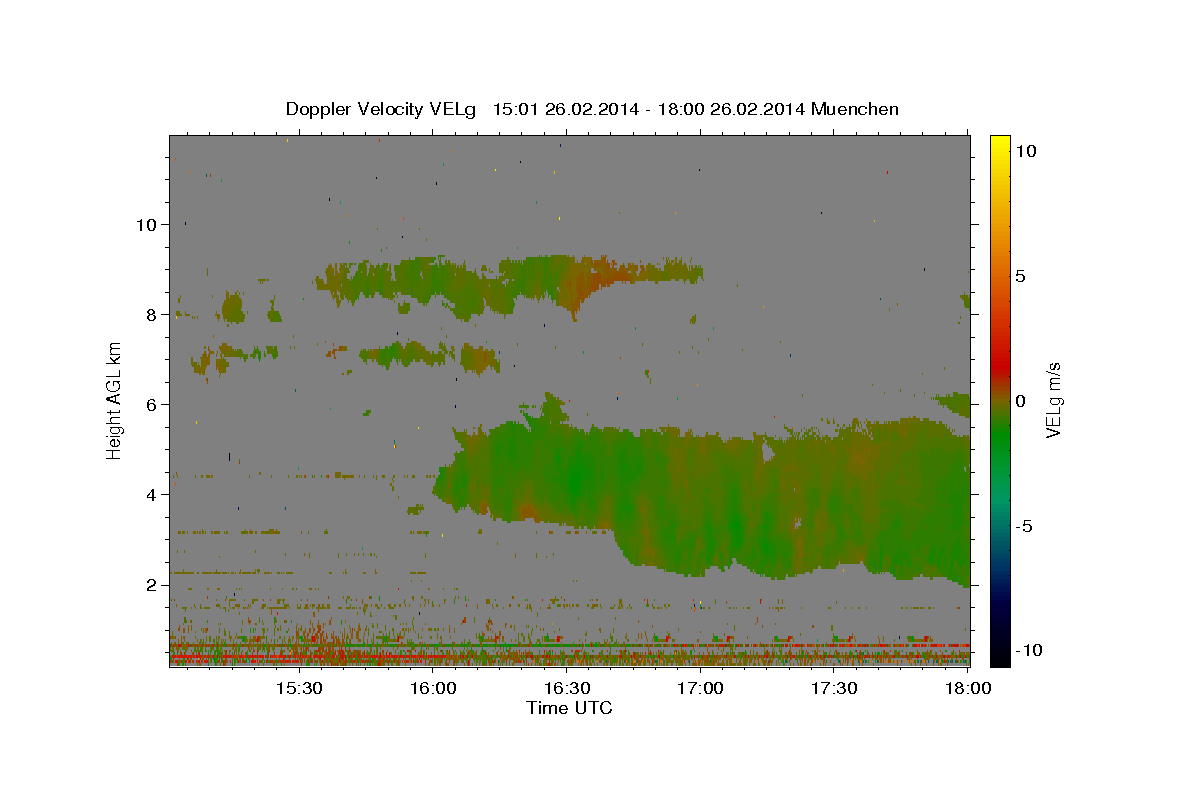
Task: Click the colorbar value 0 label
Action: (1021, 400)
